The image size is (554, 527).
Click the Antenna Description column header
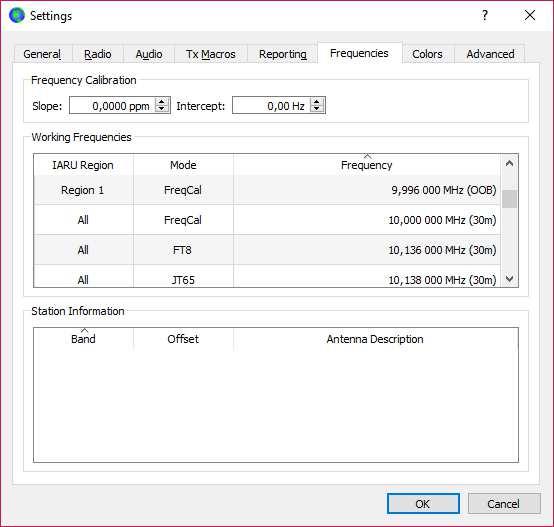coord(375,339)
